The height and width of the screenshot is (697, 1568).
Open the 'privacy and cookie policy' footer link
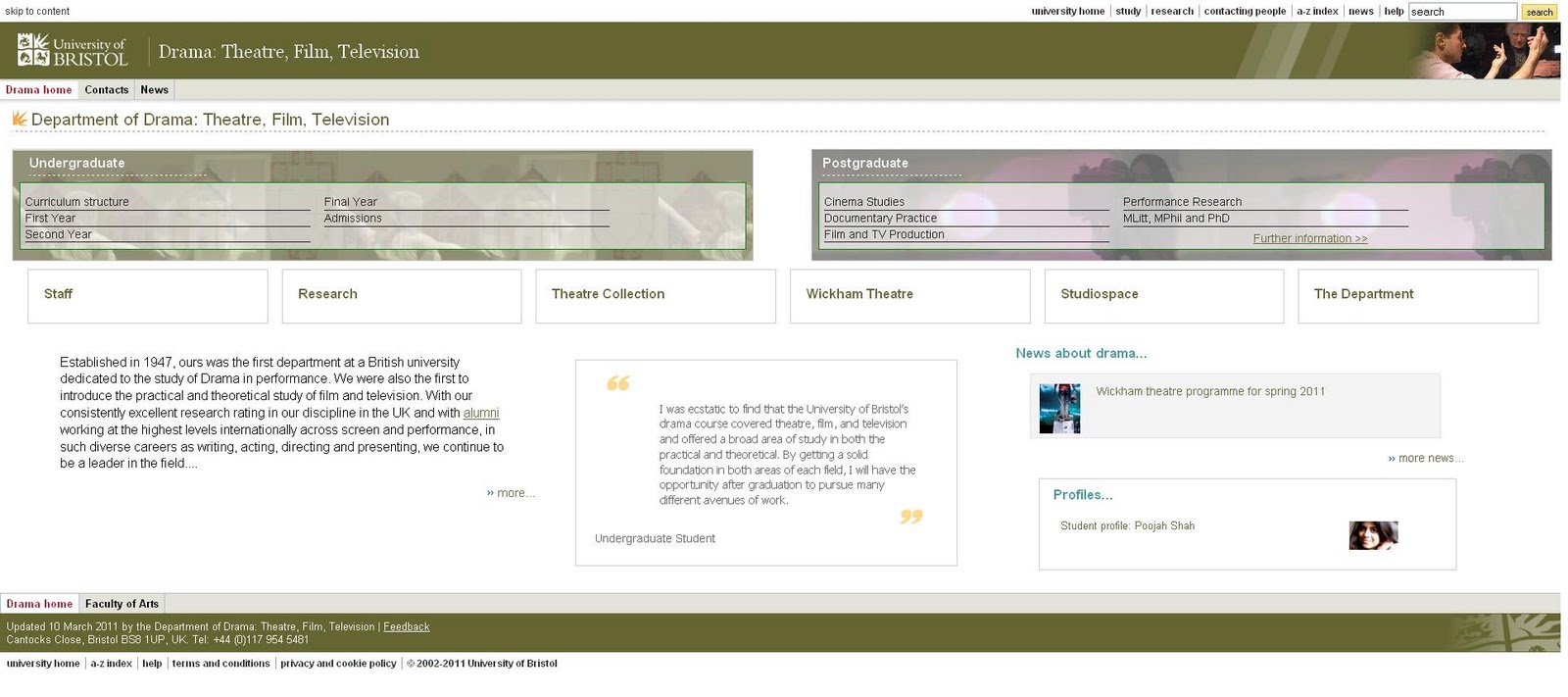[338, 664]
